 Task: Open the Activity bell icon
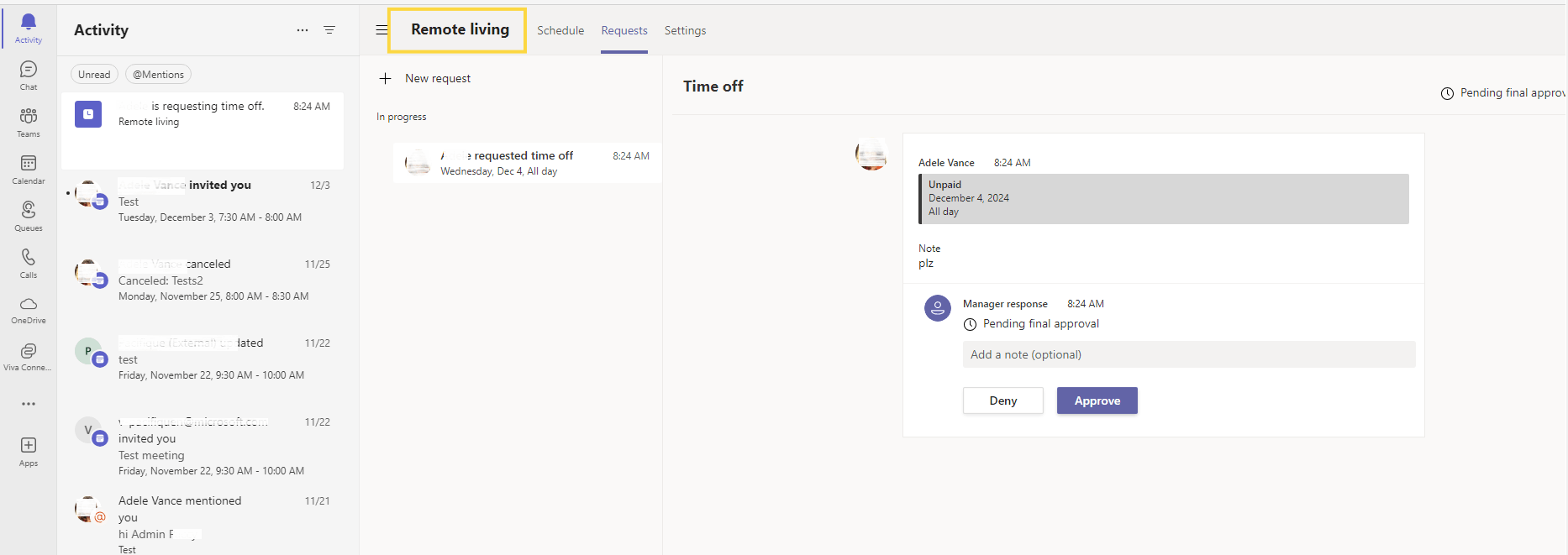[x=29, y=23]
